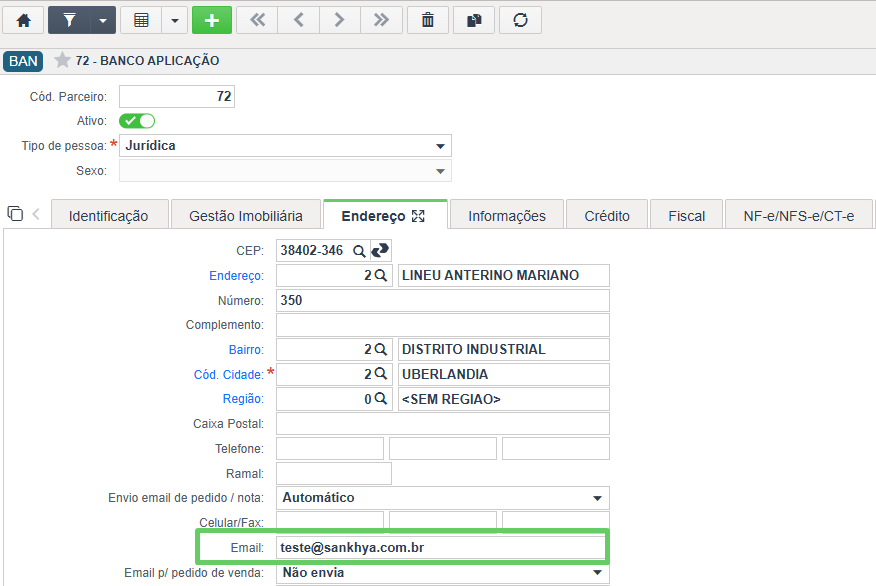
Task: Click the green add new record button
Action: (x=211, y=20)
